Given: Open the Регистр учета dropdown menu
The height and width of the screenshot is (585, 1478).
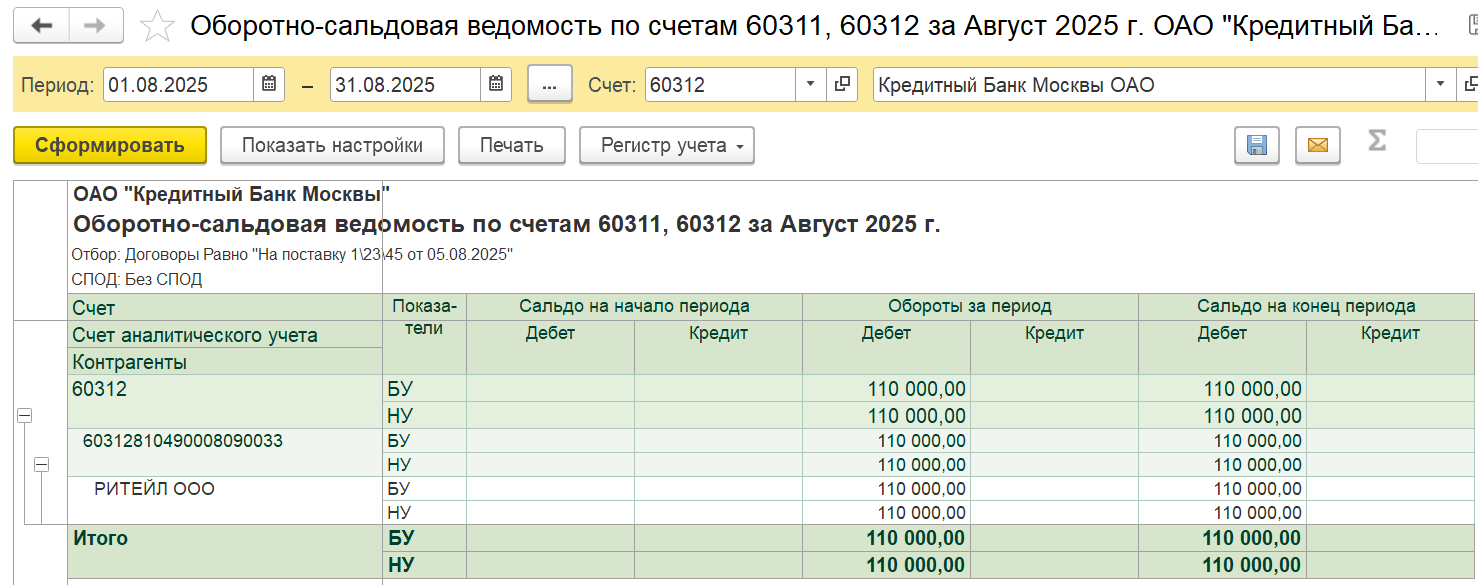Looking at the screenshot, I should coord(667,146).
